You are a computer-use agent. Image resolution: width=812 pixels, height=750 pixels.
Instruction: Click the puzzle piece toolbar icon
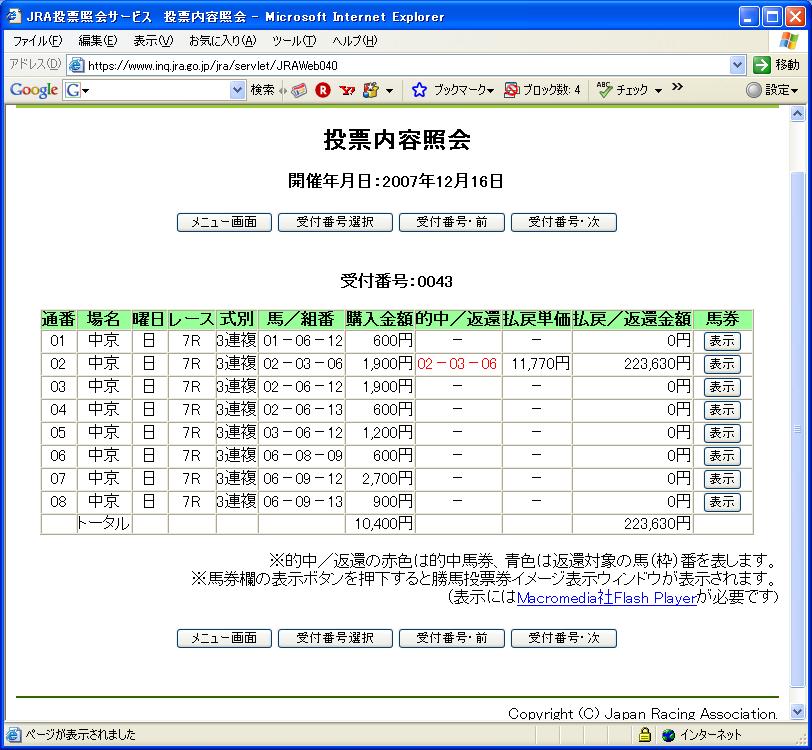(371, 90)
